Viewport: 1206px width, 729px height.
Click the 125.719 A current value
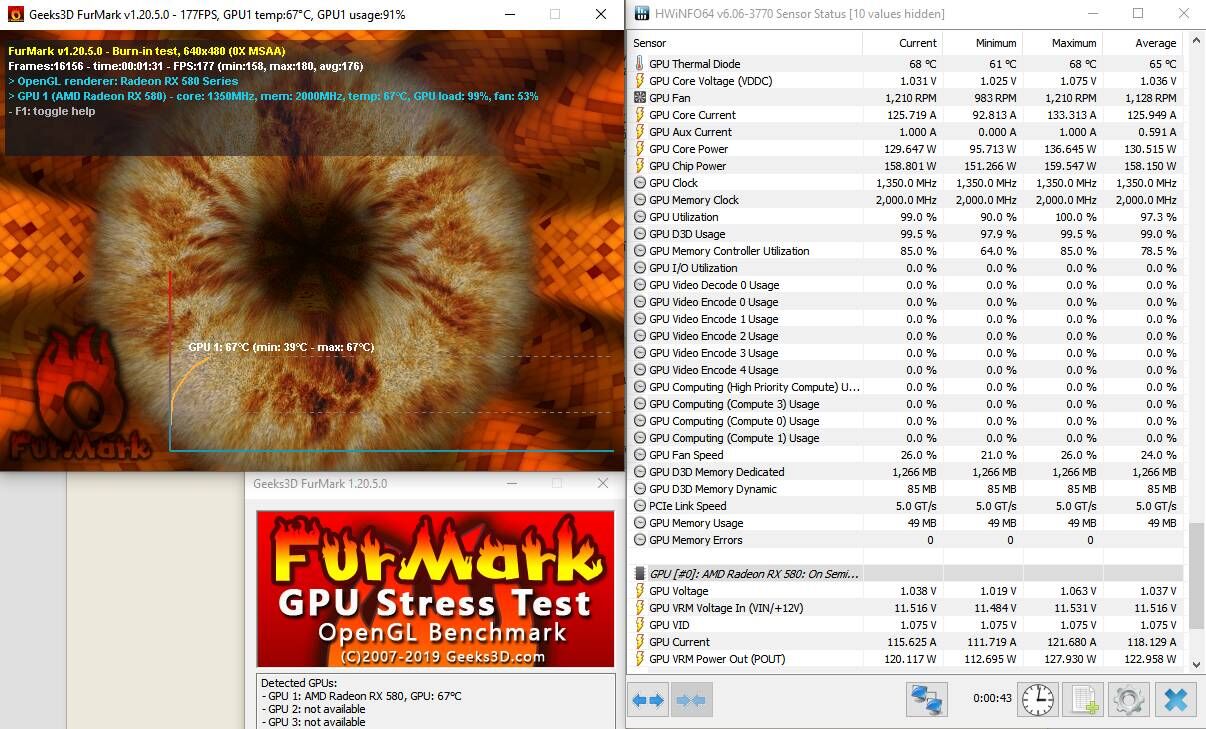coord(911,115)
